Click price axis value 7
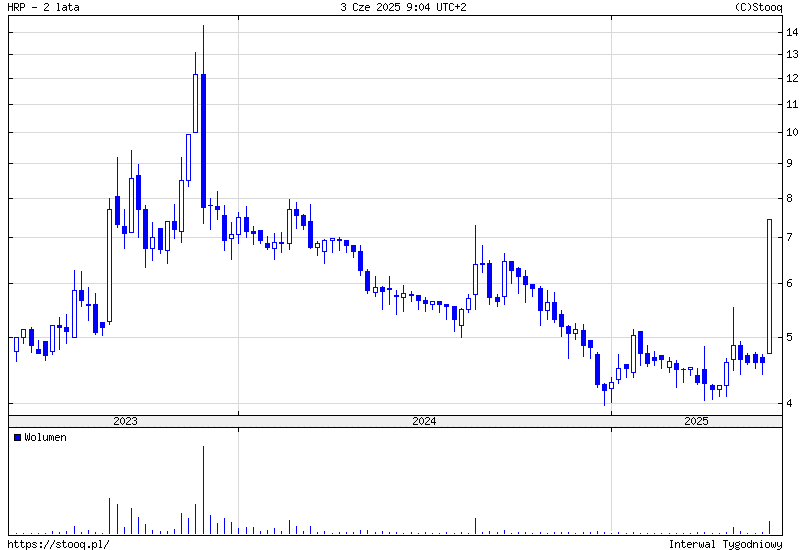This screenshot has width=800, height=550. (789, 237)
